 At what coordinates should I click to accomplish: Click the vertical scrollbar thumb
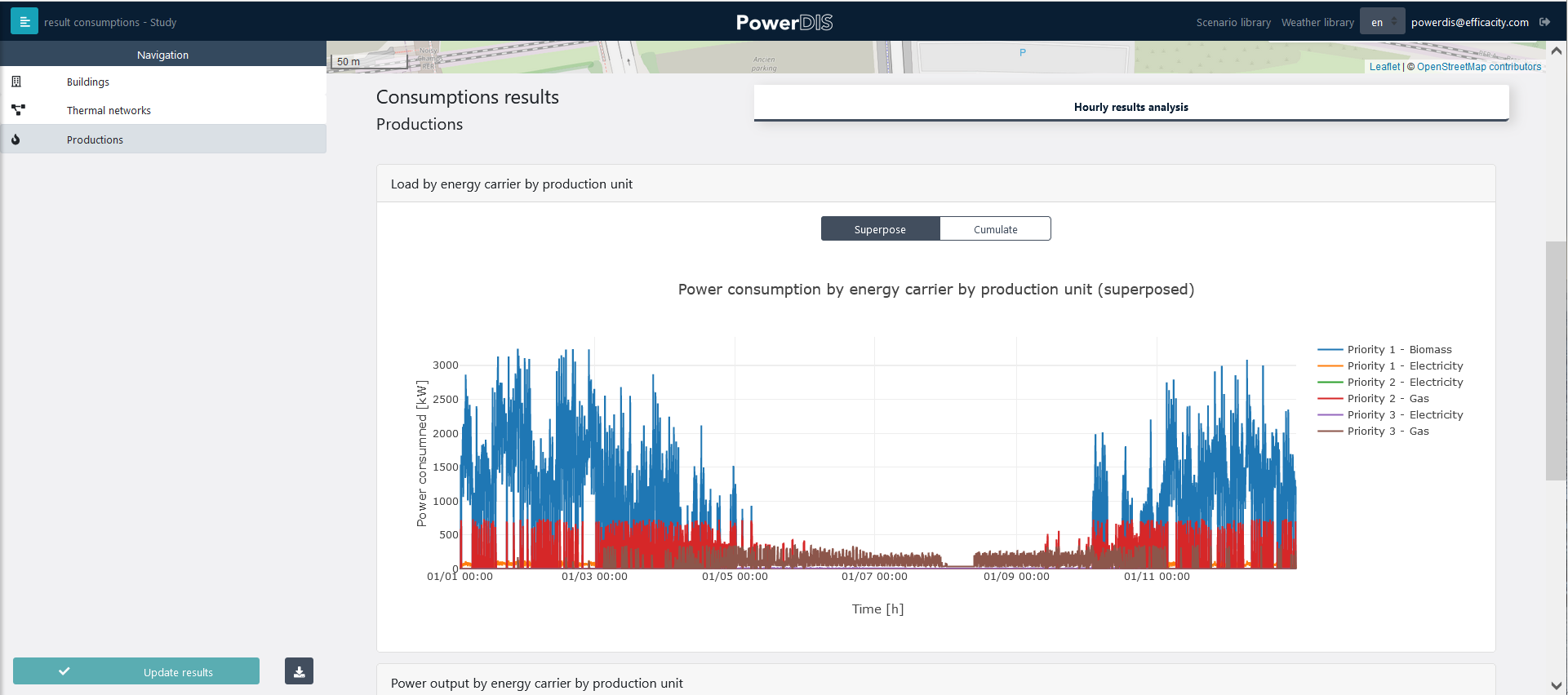click(1557, 361)
